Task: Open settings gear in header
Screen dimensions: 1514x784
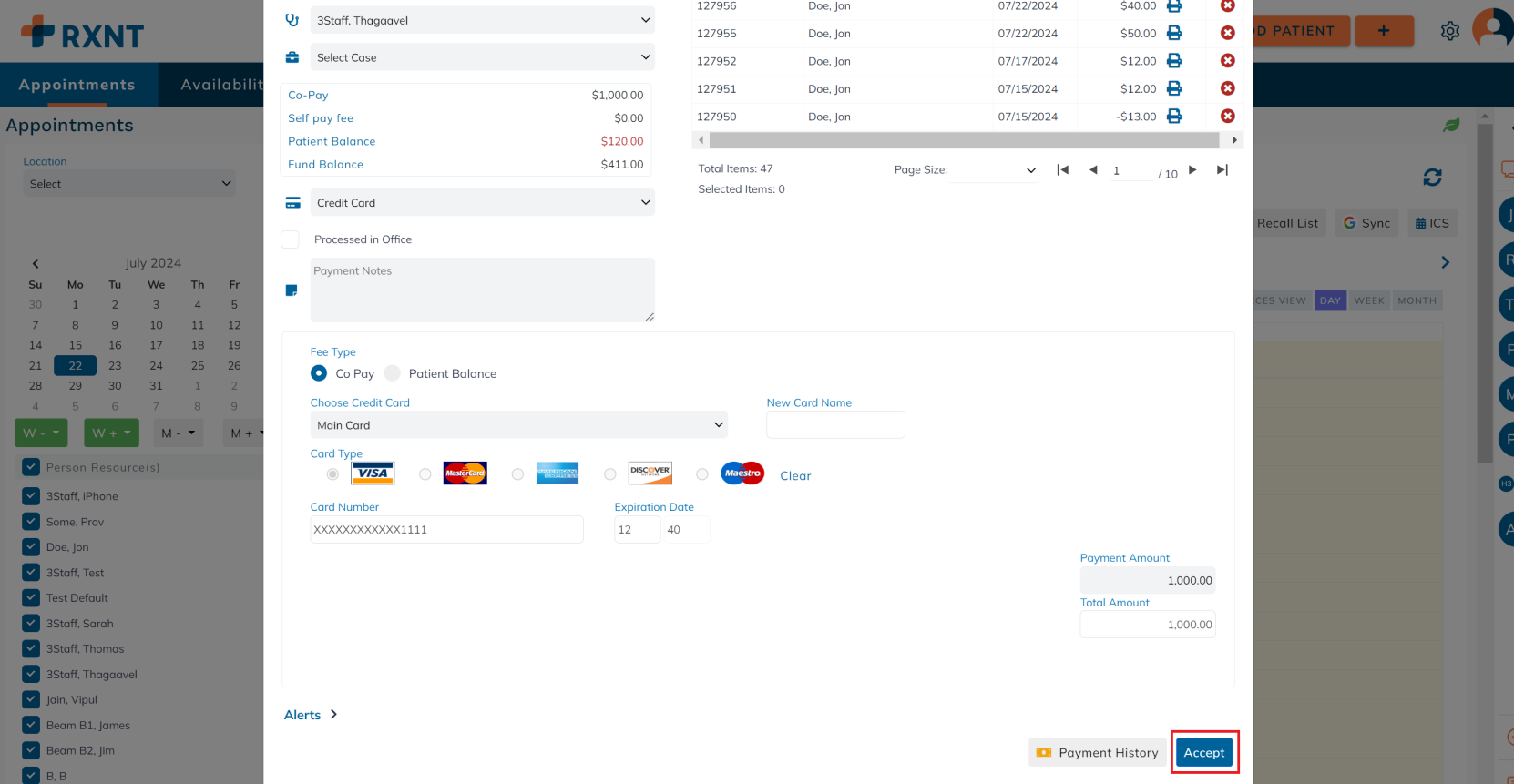Action: (1450, 31)
